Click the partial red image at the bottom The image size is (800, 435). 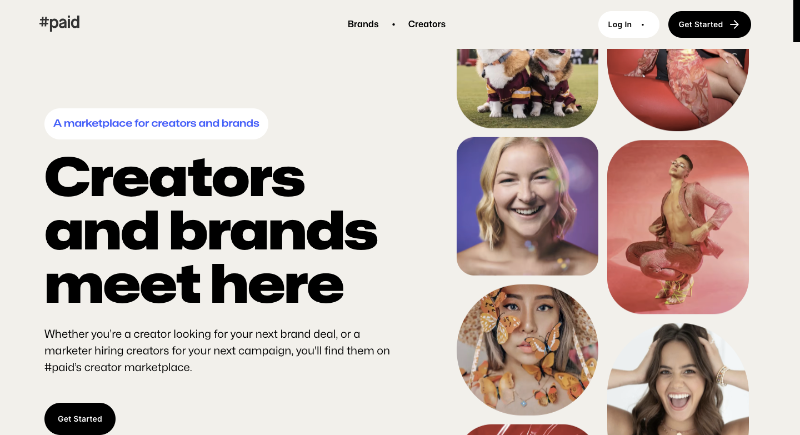click(527, 430)
